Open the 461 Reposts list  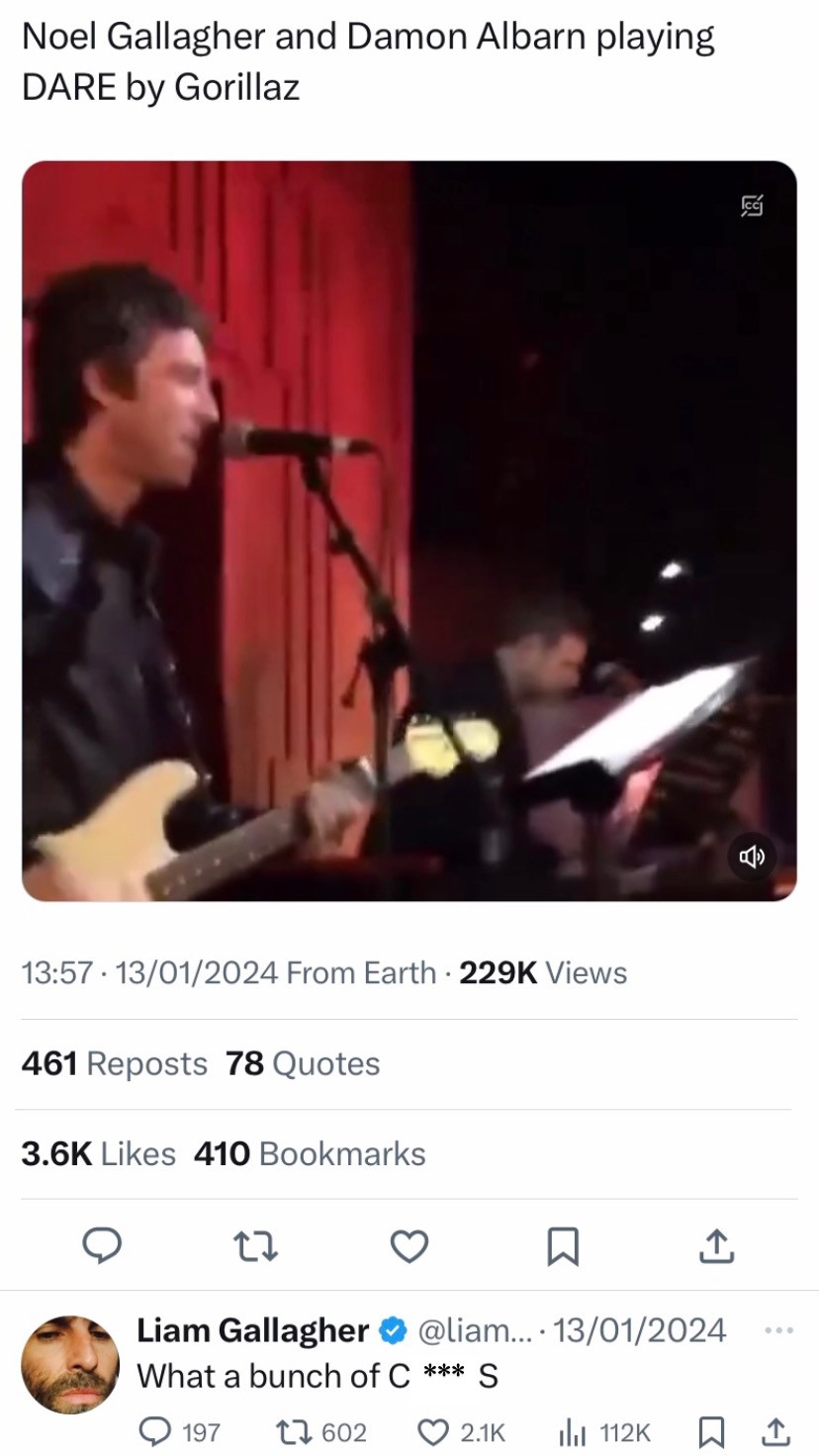pos(115,1063)
